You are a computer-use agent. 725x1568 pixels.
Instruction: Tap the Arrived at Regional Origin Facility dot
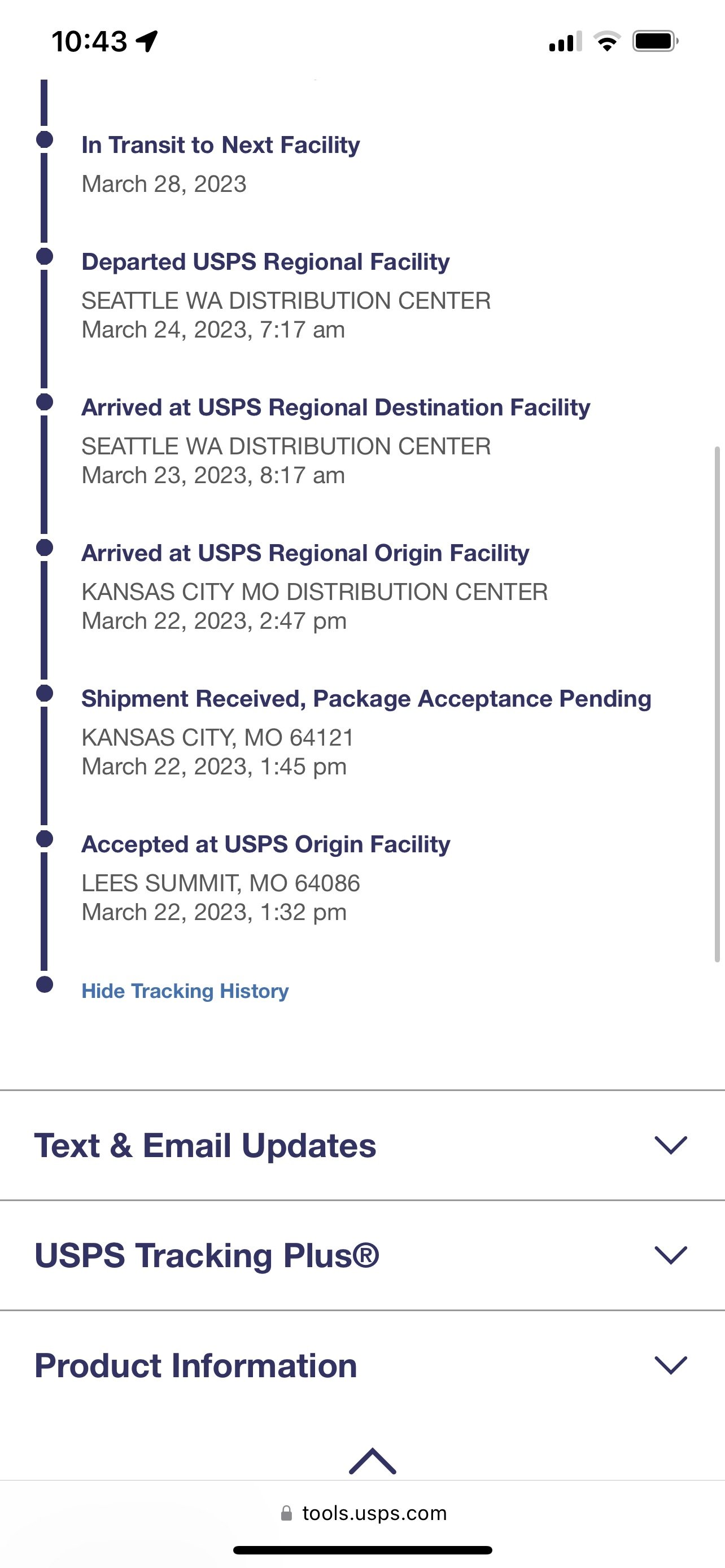click(x=45, y=548)
